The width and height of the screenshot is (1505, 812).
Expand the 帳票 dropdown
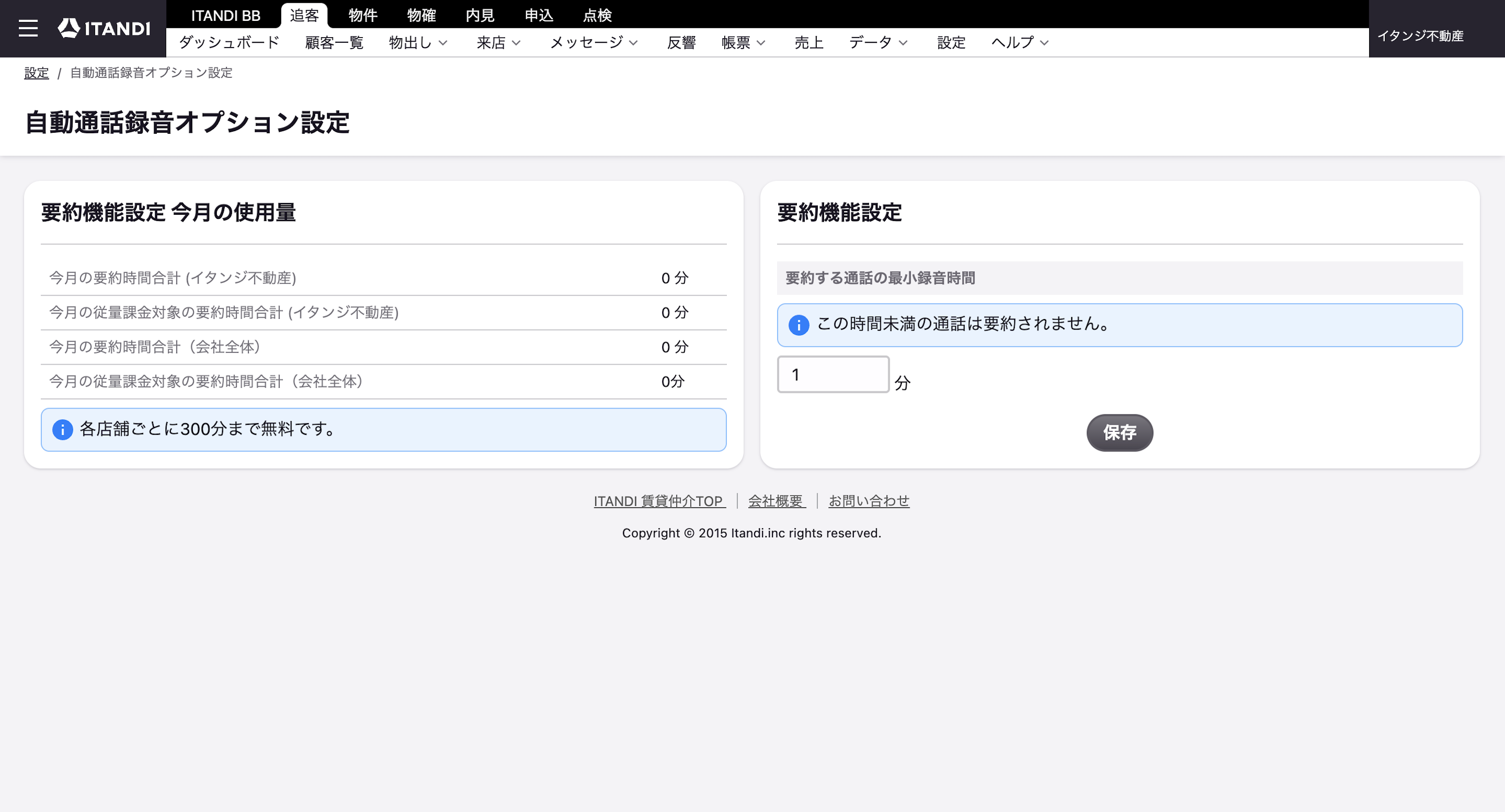tap(743, 43)
